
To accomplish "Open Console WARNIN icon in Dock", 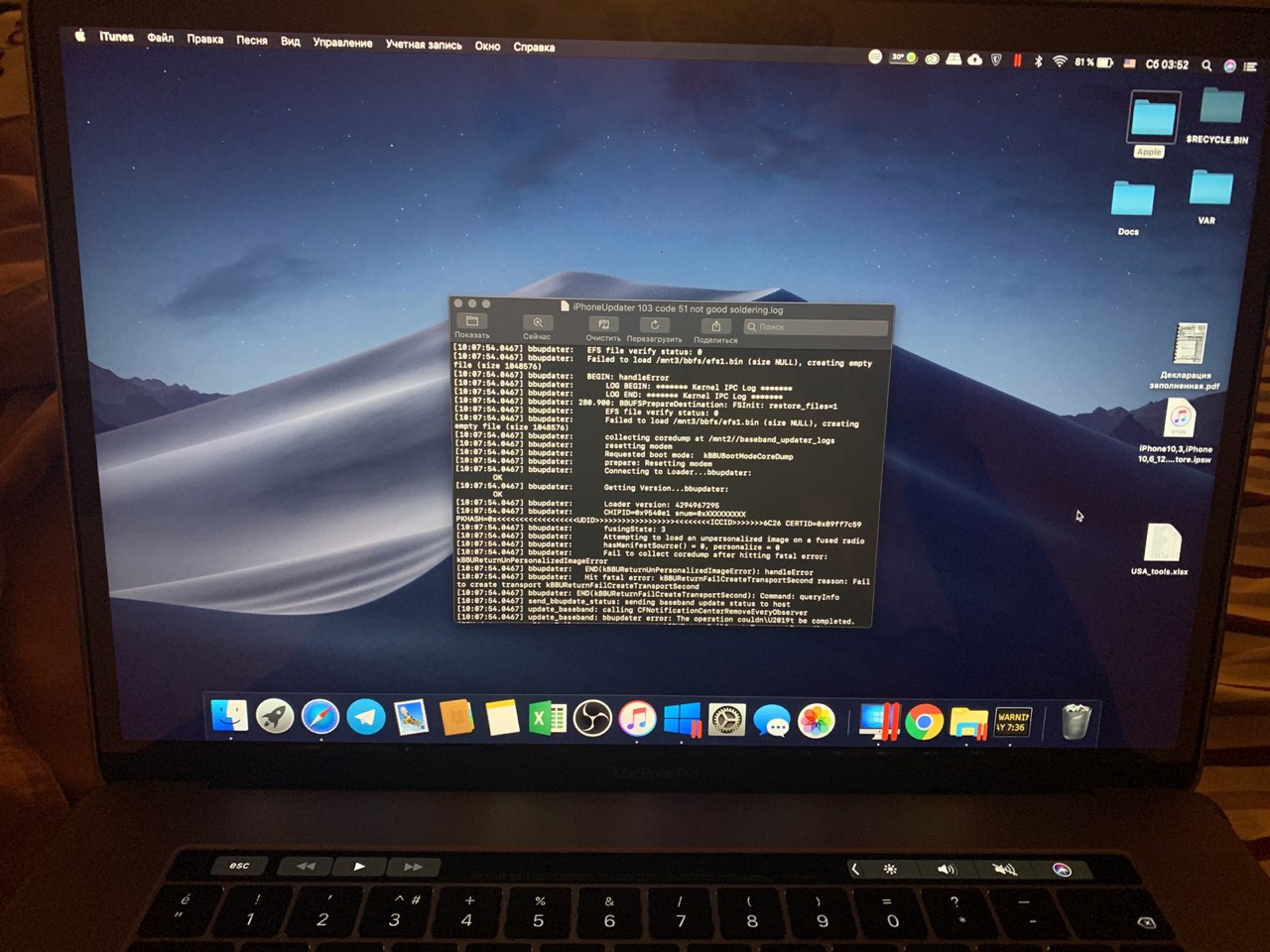I will tap(1012, 723).
